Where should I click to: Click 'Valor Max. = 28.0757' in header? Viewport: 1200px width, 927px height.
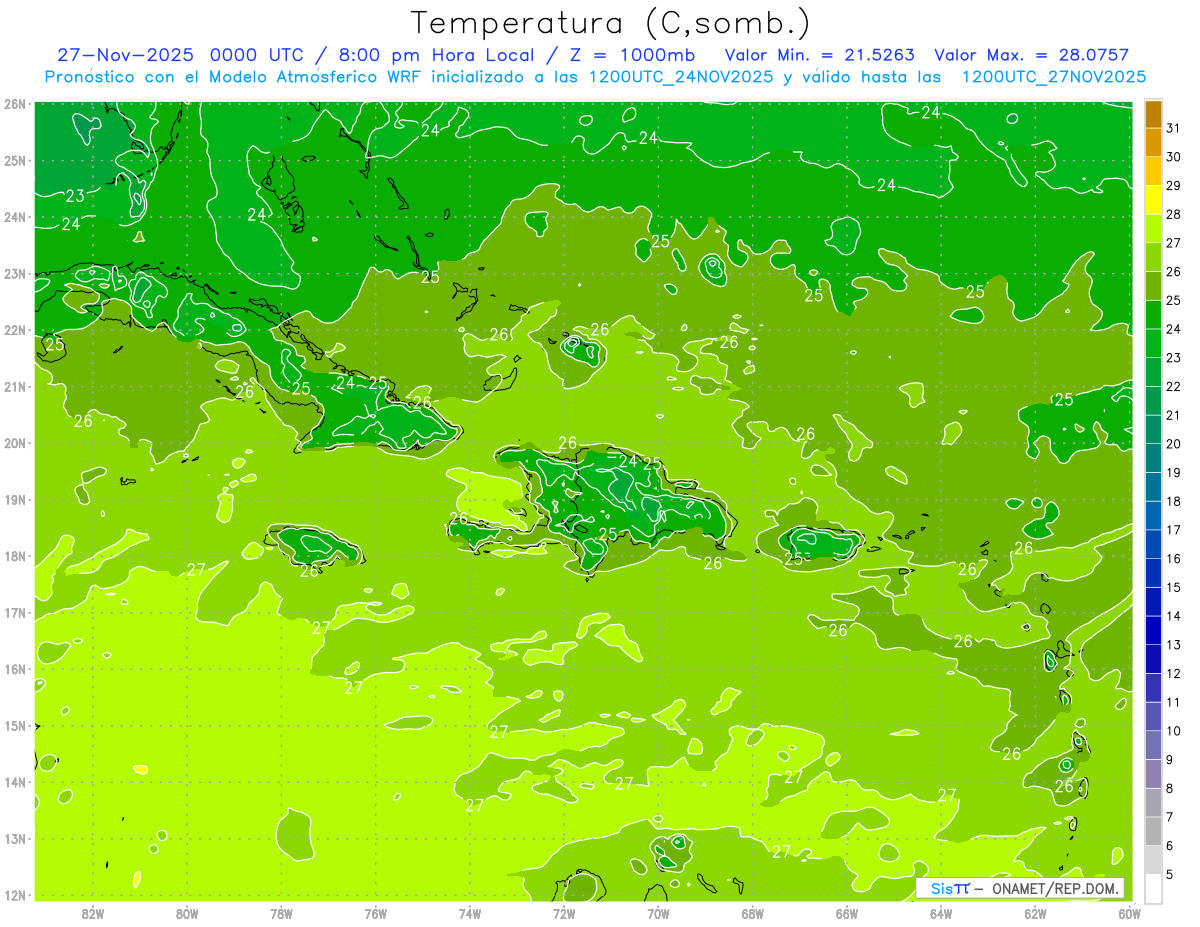1032,55
